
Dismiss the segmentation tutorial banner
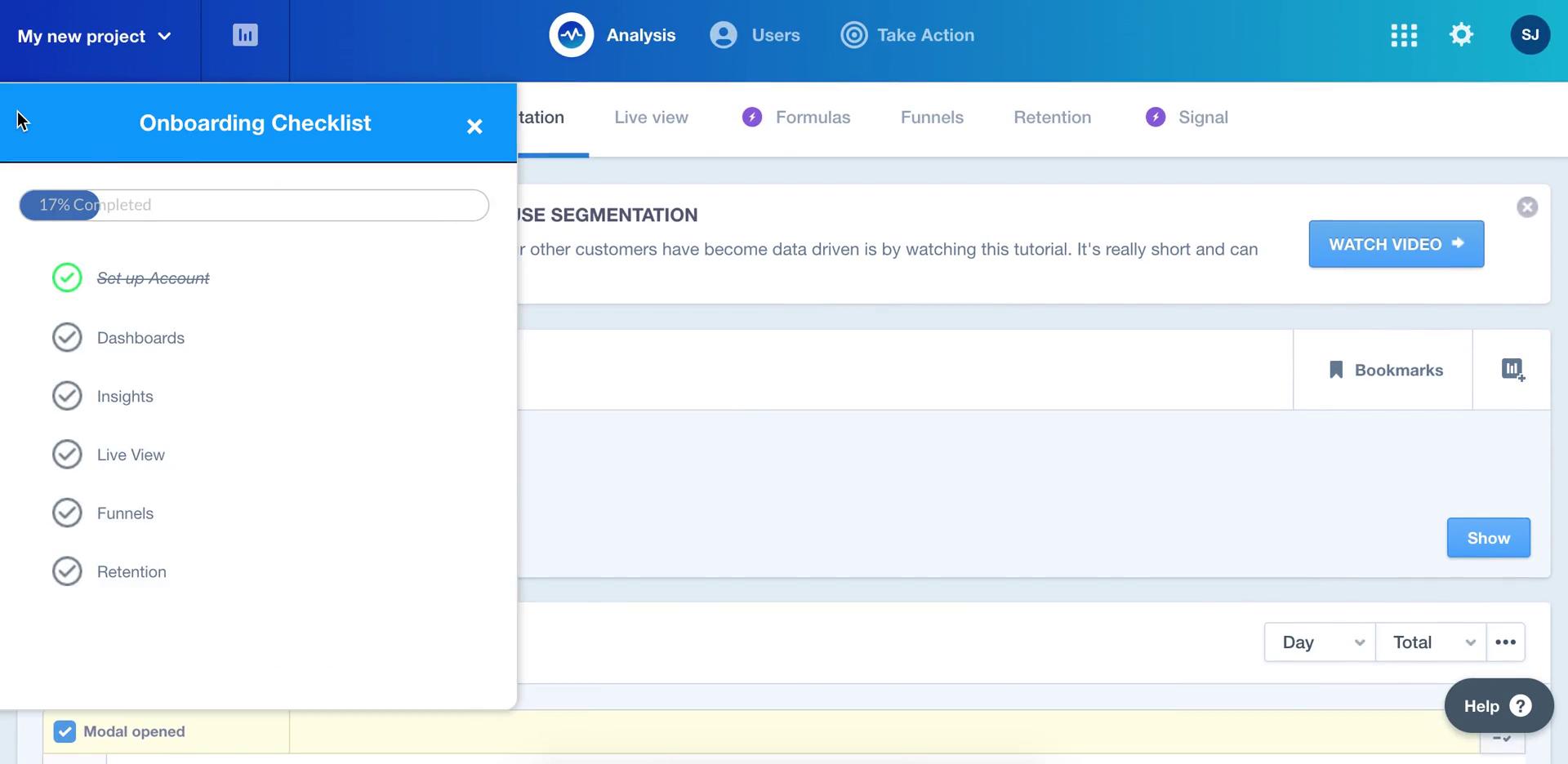[1527, 207]
